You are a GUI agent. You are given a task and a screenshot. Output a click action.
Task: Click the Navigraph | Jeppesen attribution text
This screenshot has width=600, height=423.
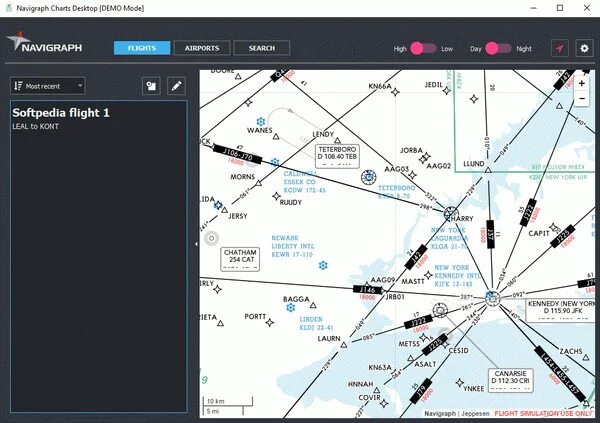click(x=457, y=413)
